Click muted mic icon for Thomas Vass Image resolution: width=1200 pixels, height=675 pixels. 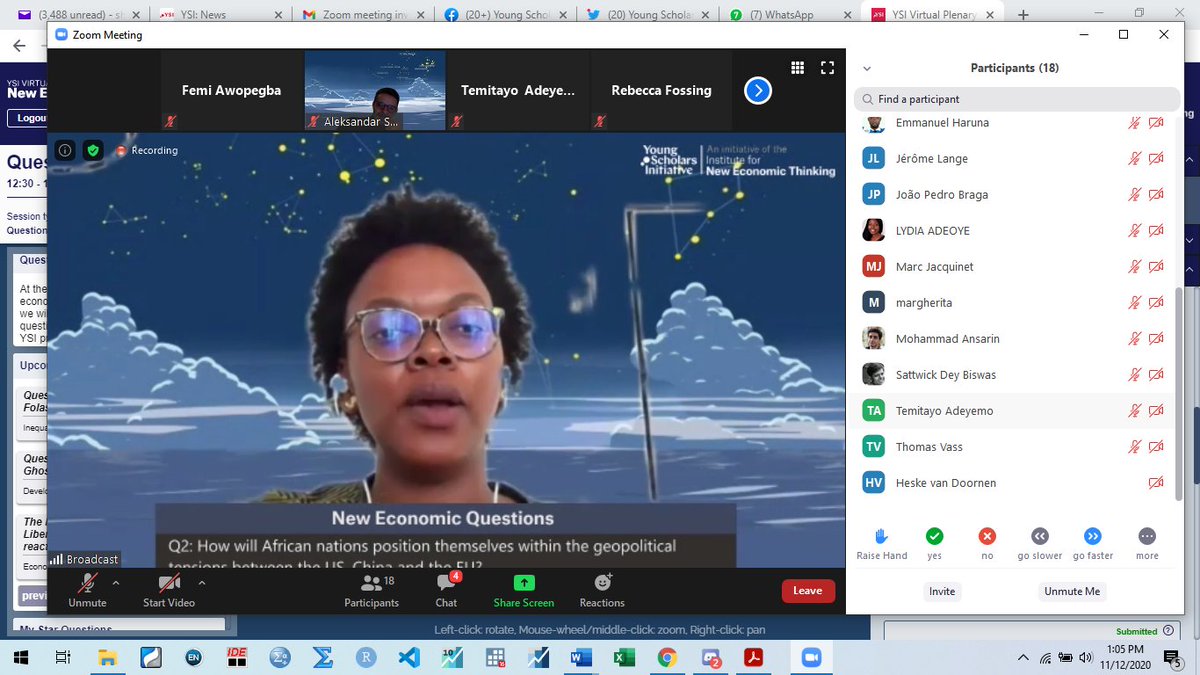pos(1135,447)
